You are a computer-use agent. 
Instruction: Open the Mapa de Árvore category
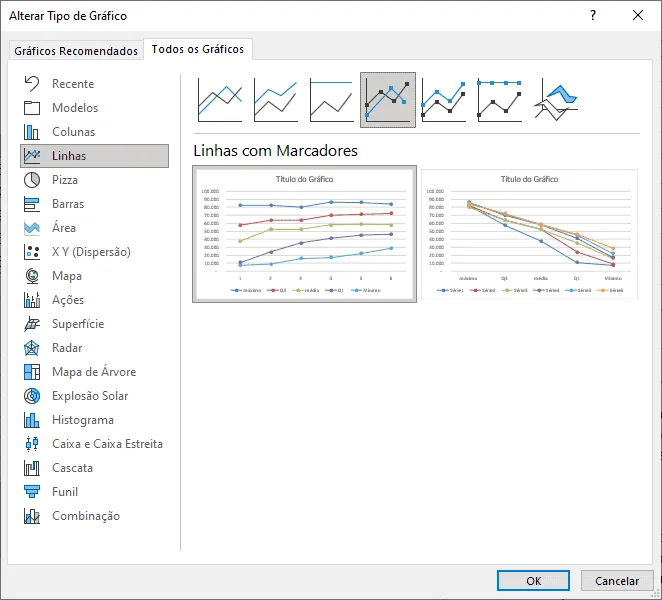pyautogui.click(x=94, y=372)
